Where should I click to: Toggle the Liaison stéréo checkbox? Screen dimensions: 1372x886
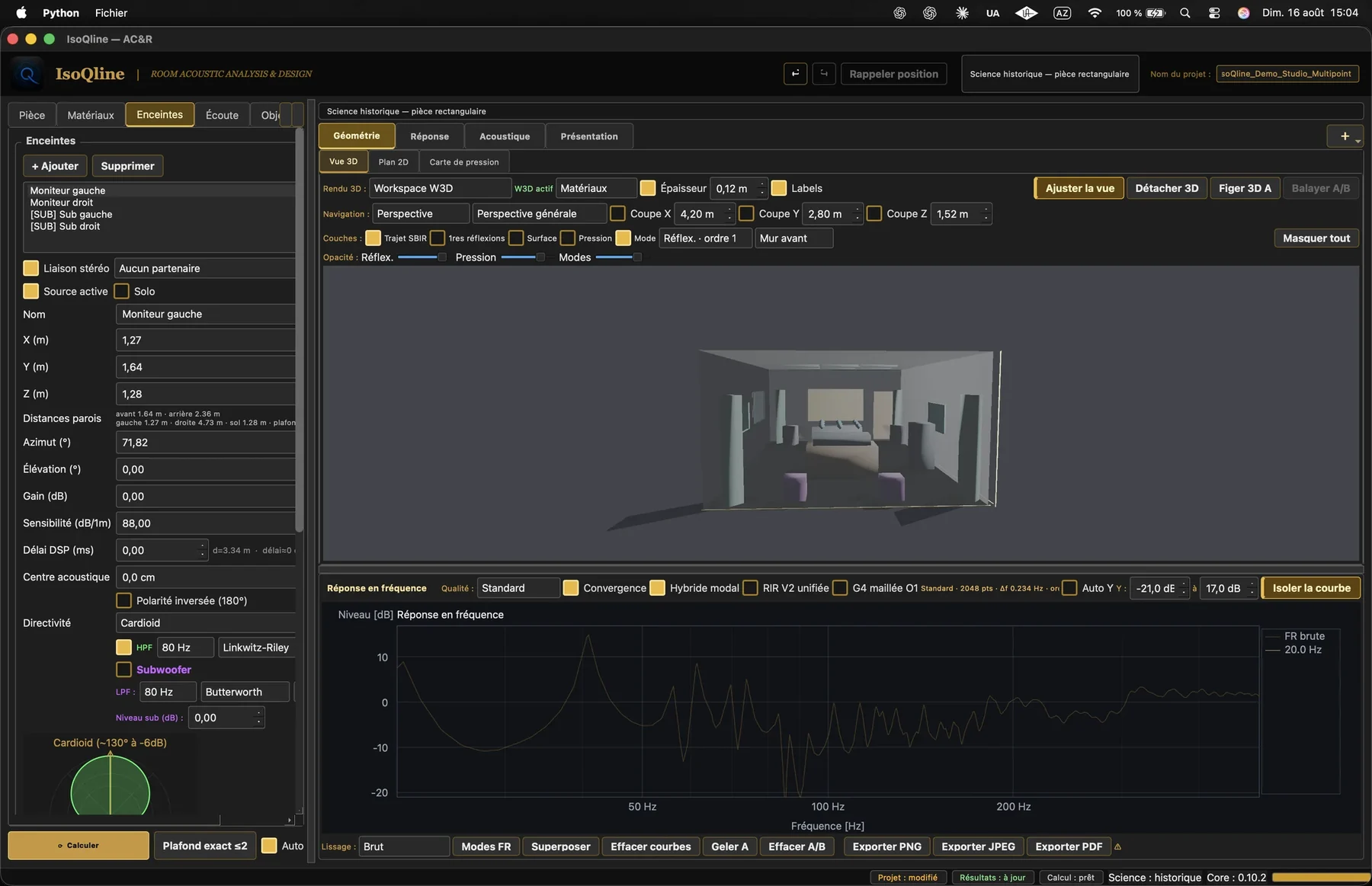pos(31,268)
